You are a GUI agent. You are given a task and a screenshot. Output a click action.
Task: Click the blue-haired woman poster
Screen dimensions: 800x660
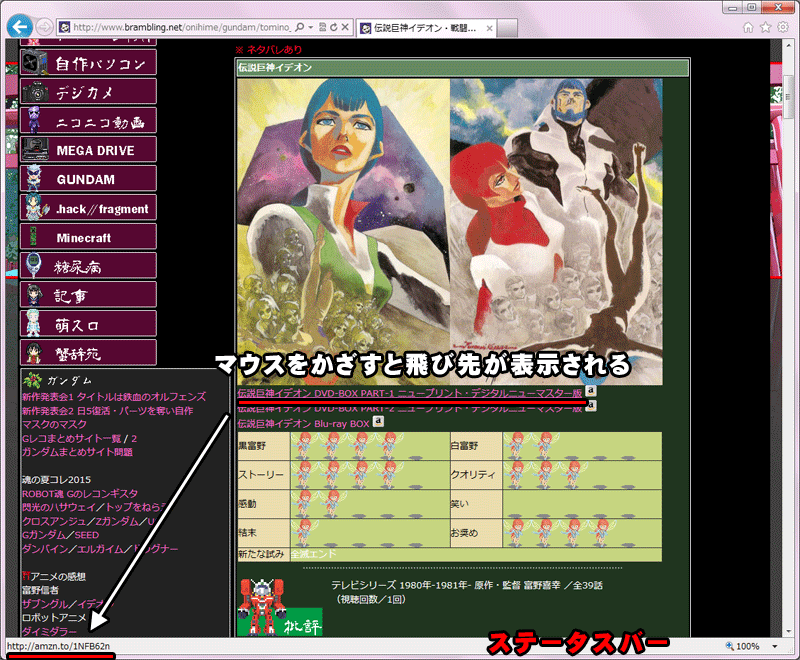tap(343, 231)
